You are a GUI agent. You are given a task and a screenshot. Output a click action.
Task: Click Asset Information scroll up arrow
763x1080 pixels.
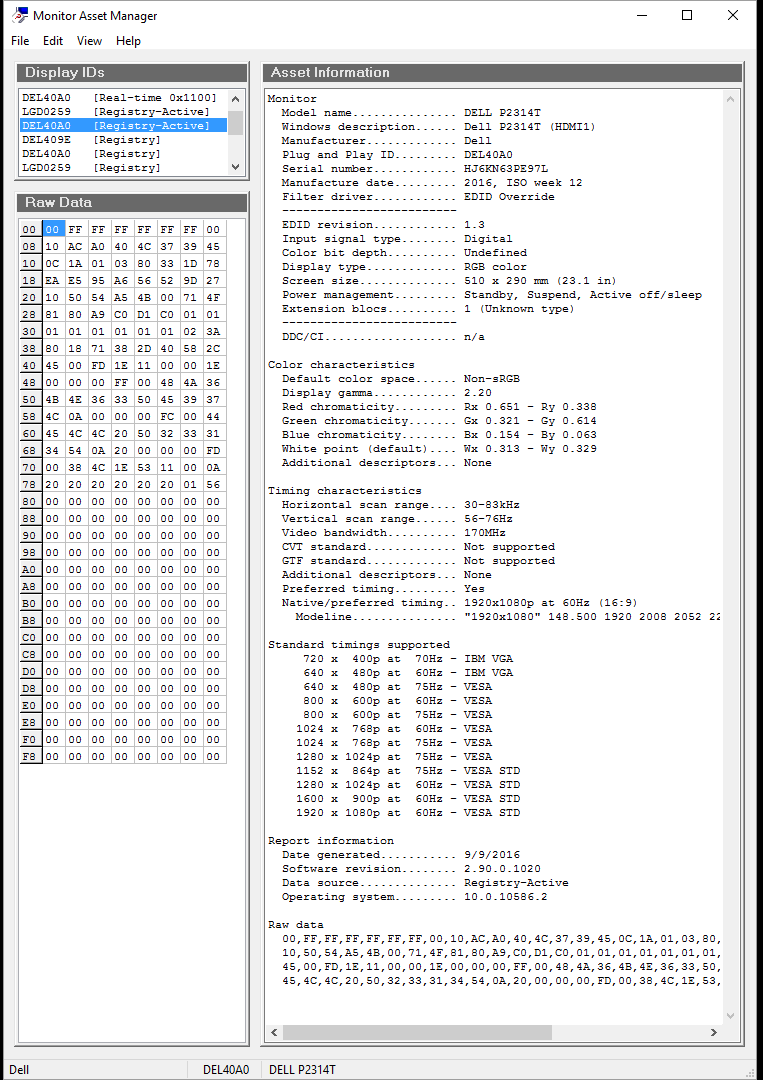tap(732, 99)
